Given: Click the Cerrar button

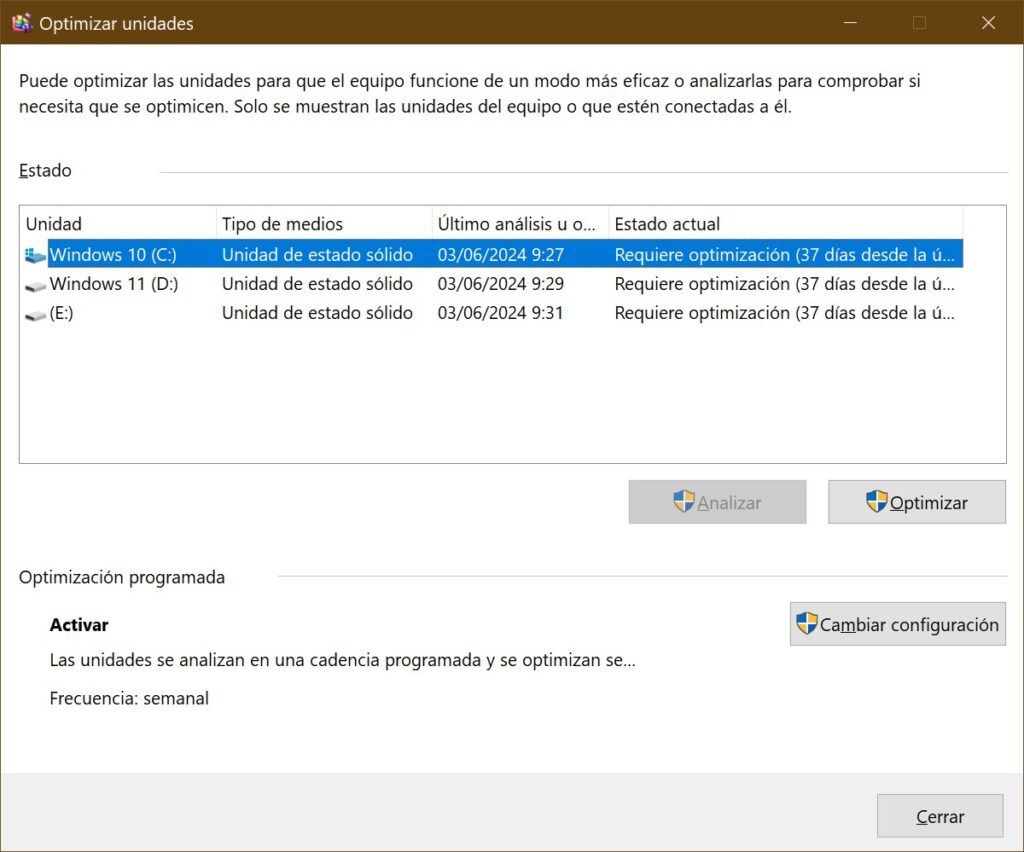Looking at the screenshot, I should click(939, 816).
